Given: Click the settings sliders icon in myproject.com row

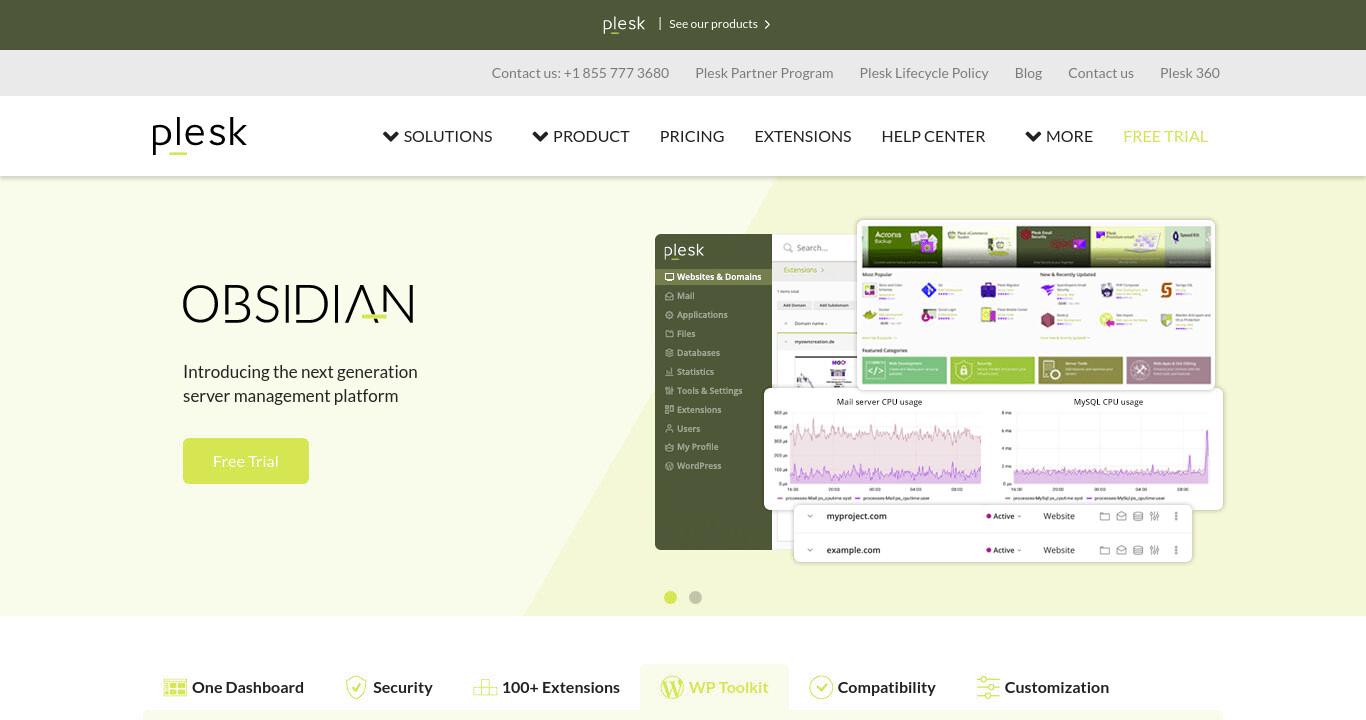Looking at the screenshot, I should pyautogui.click(x=1154, y=517).
